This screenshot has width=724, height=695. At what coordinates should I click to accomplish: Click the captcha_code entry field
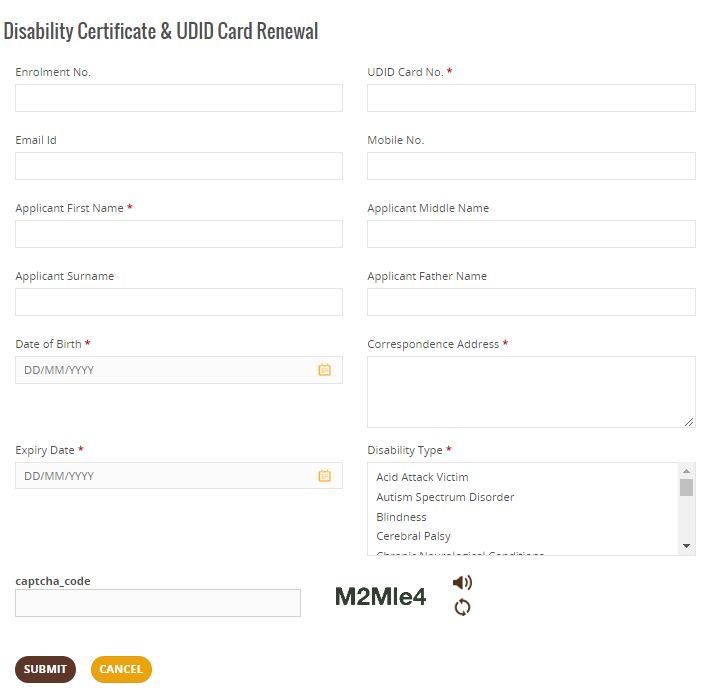pyautogui.click(x=158, y=603)
